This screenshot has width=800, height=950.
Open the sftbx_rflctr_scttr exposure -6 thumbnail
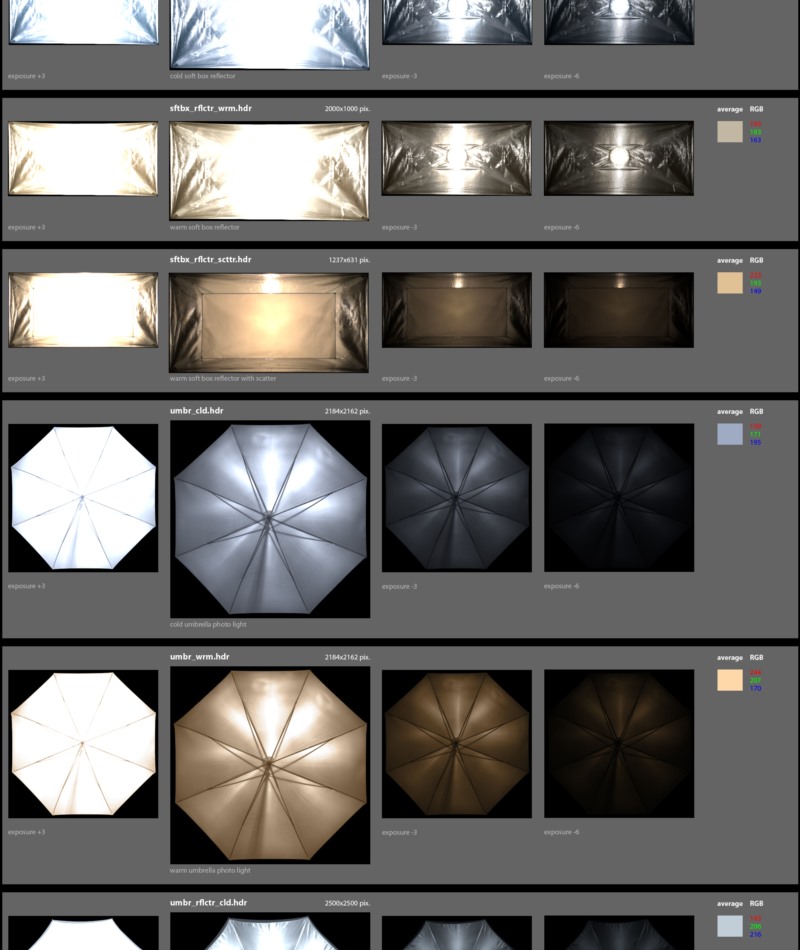coord(619,310)
